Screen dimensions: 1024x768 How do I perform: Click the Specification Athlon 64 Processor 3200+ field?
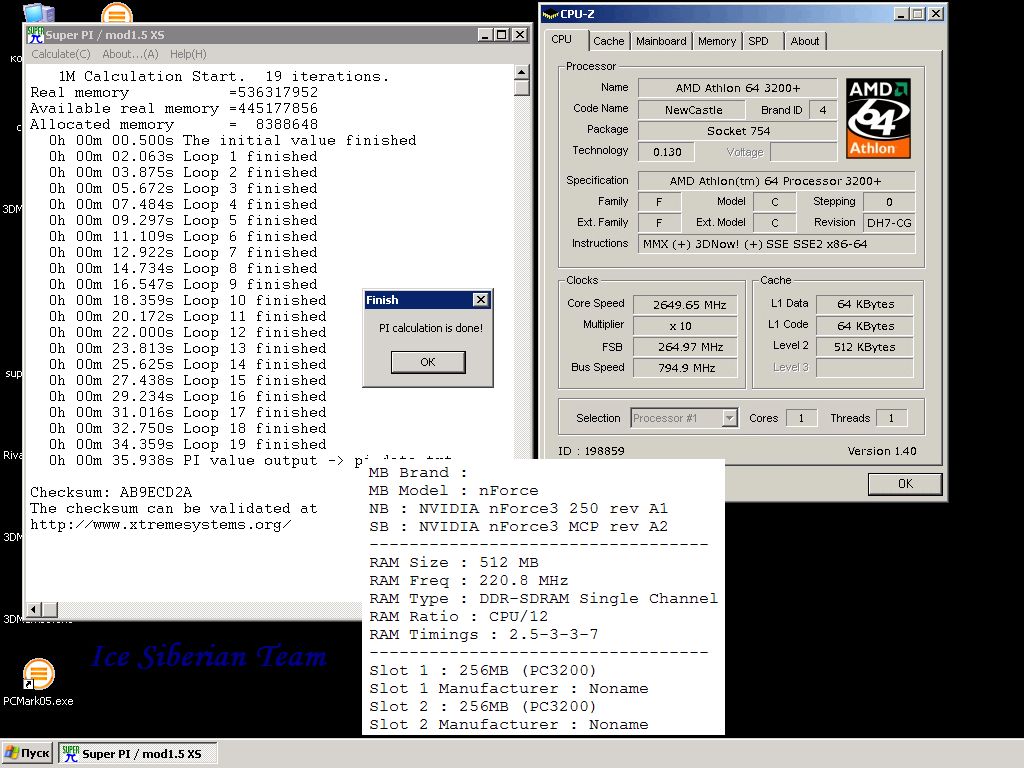(x=776, y=181)
